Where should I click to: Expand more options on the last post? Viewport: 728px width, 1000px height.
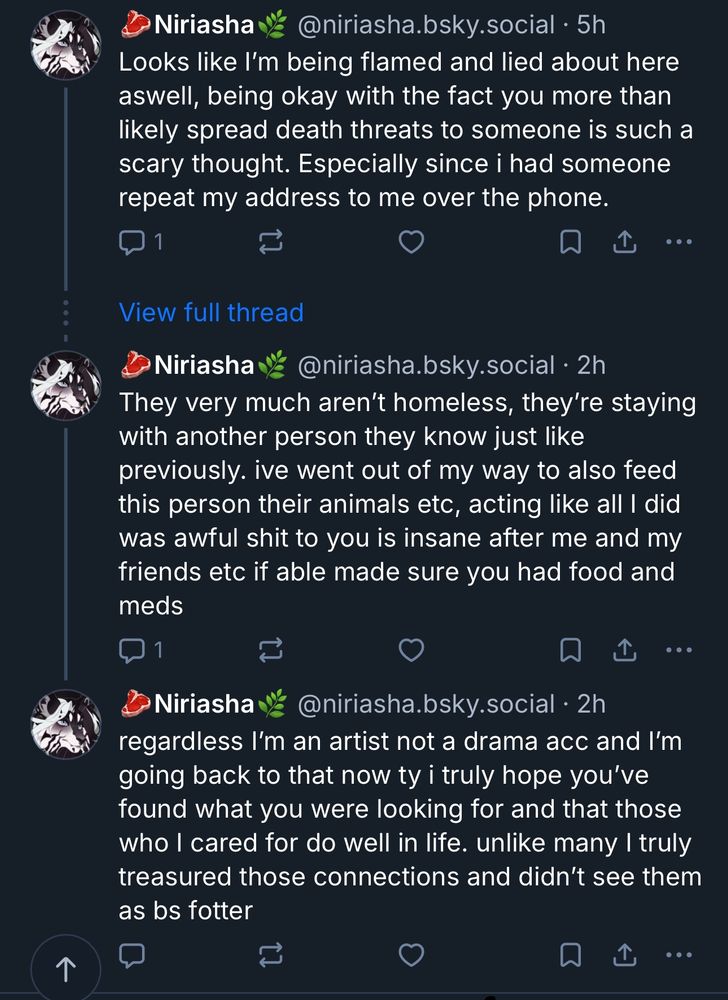[678, 955]
